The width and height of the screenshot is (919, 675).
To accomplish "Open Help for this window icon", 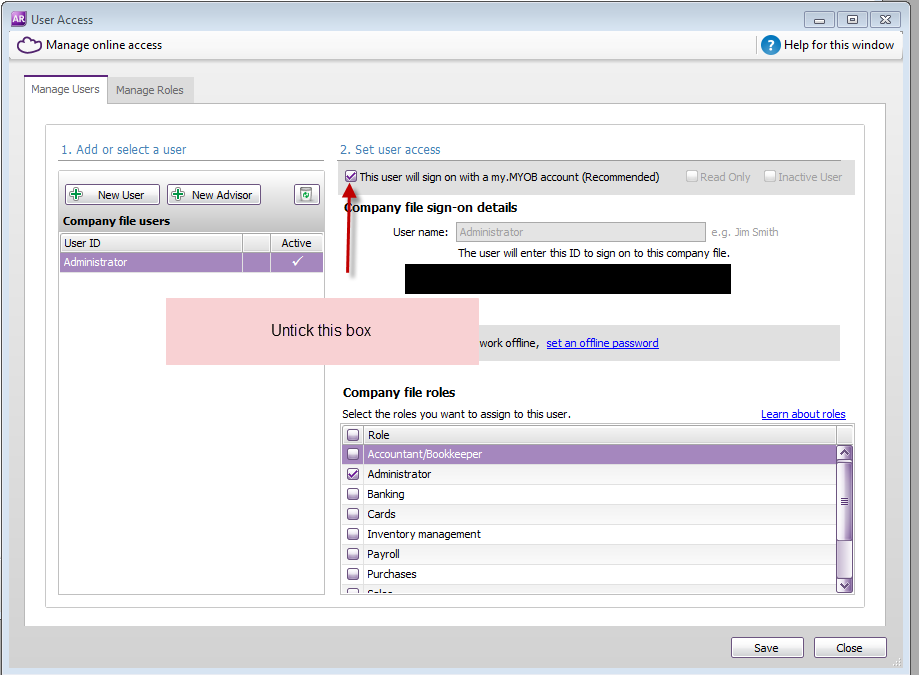I will click(x=770, y=45).
